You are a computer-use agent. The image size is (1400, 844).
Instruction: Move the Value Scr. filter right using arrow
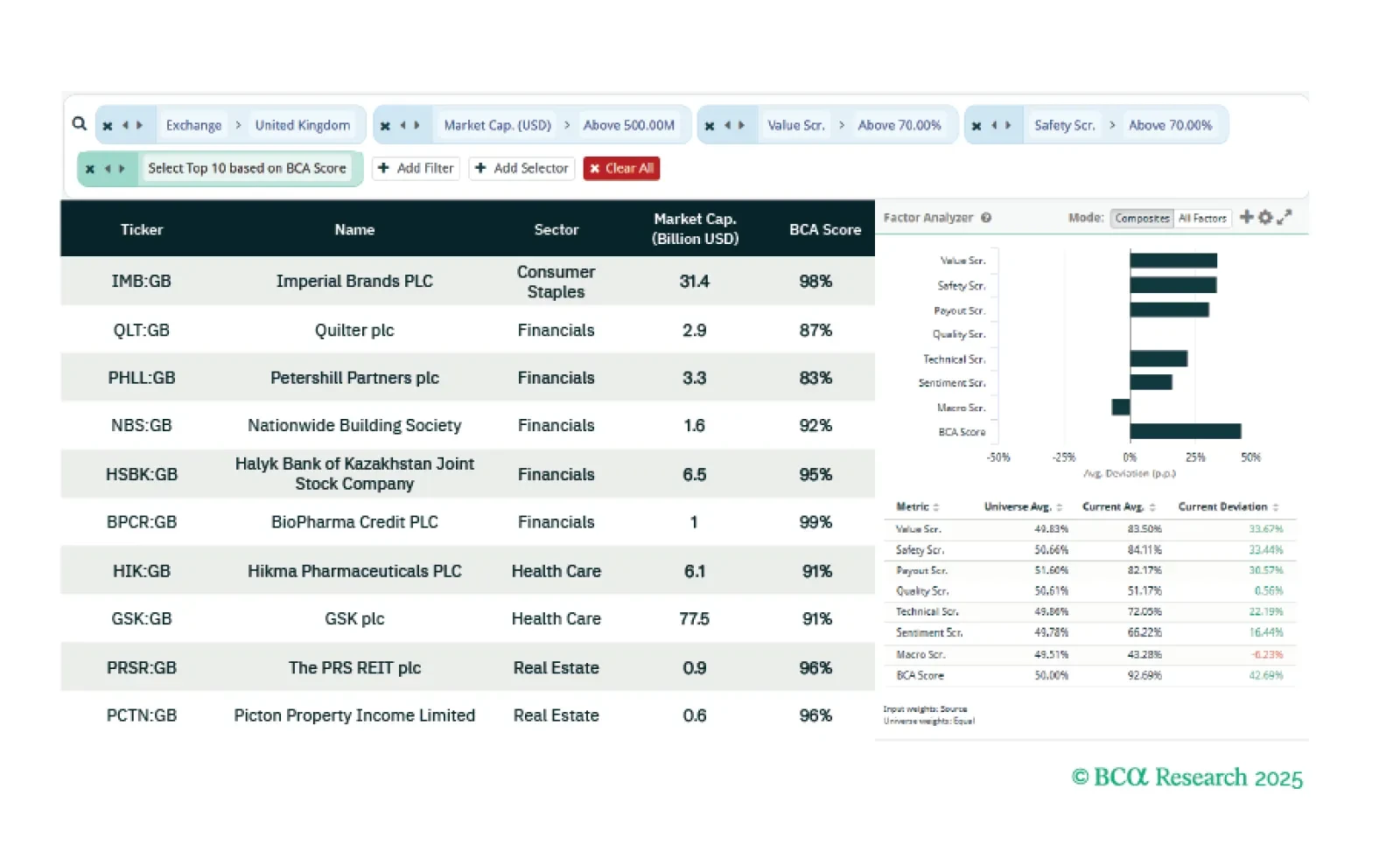[x=742, y=125]
